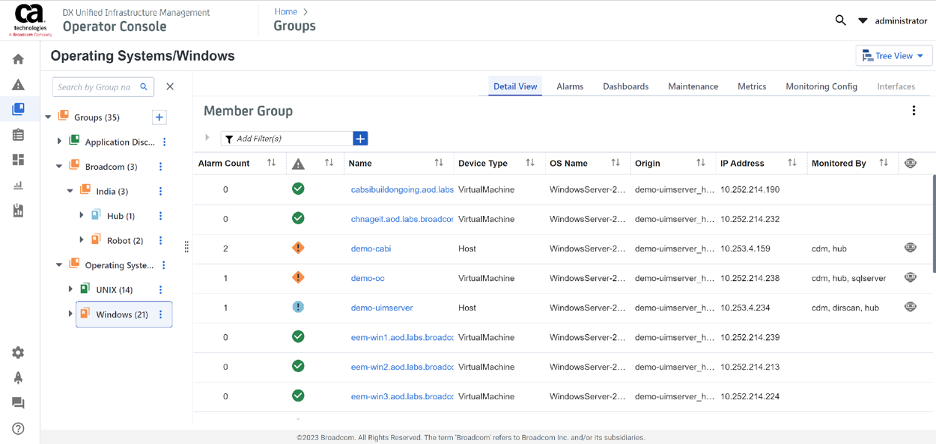936x444 pixels.
Task: Open Member Group three-dot options menu
Action: coord(913,111)
